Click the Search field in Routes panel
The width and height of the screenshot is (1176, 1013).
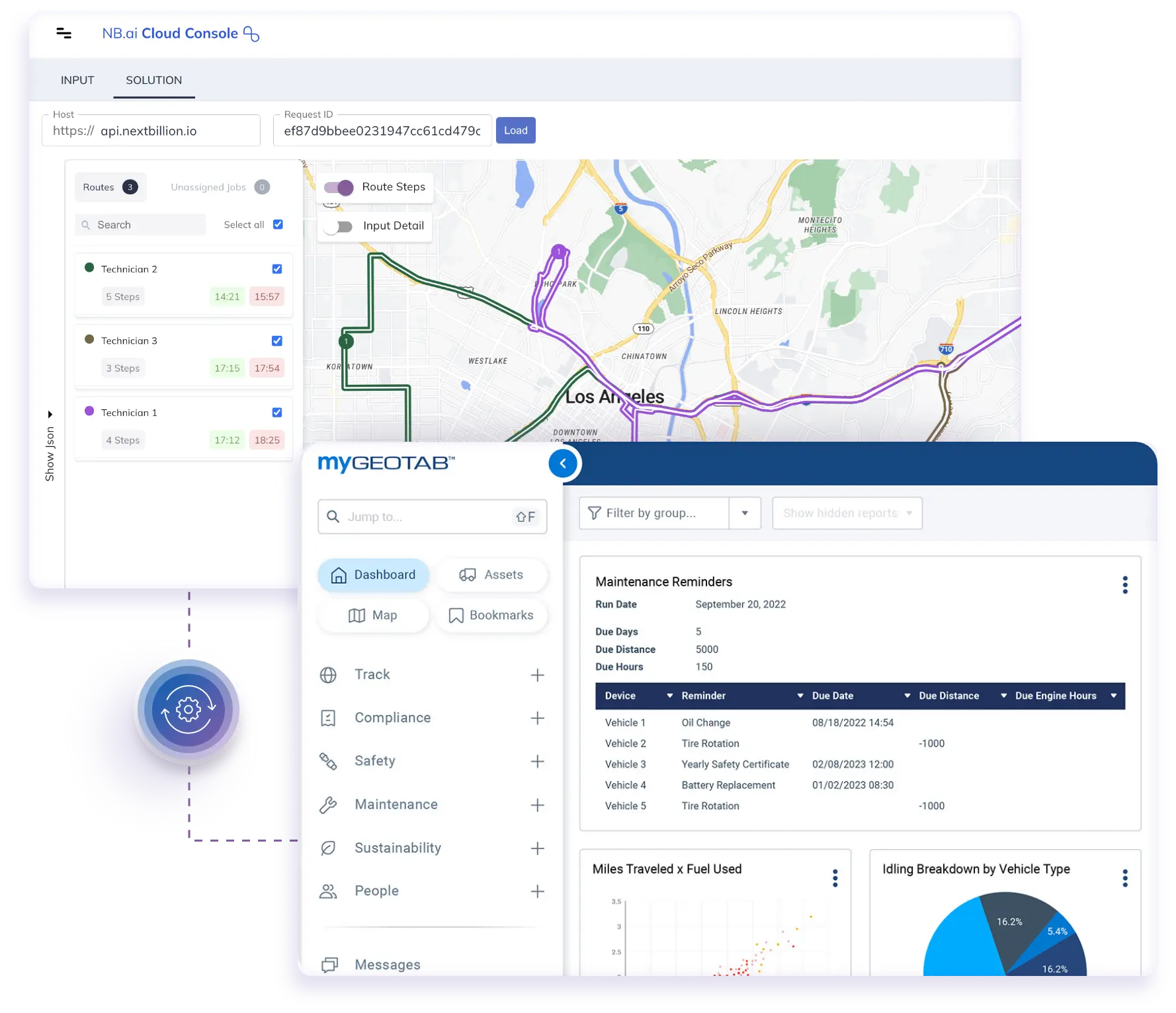140,225
